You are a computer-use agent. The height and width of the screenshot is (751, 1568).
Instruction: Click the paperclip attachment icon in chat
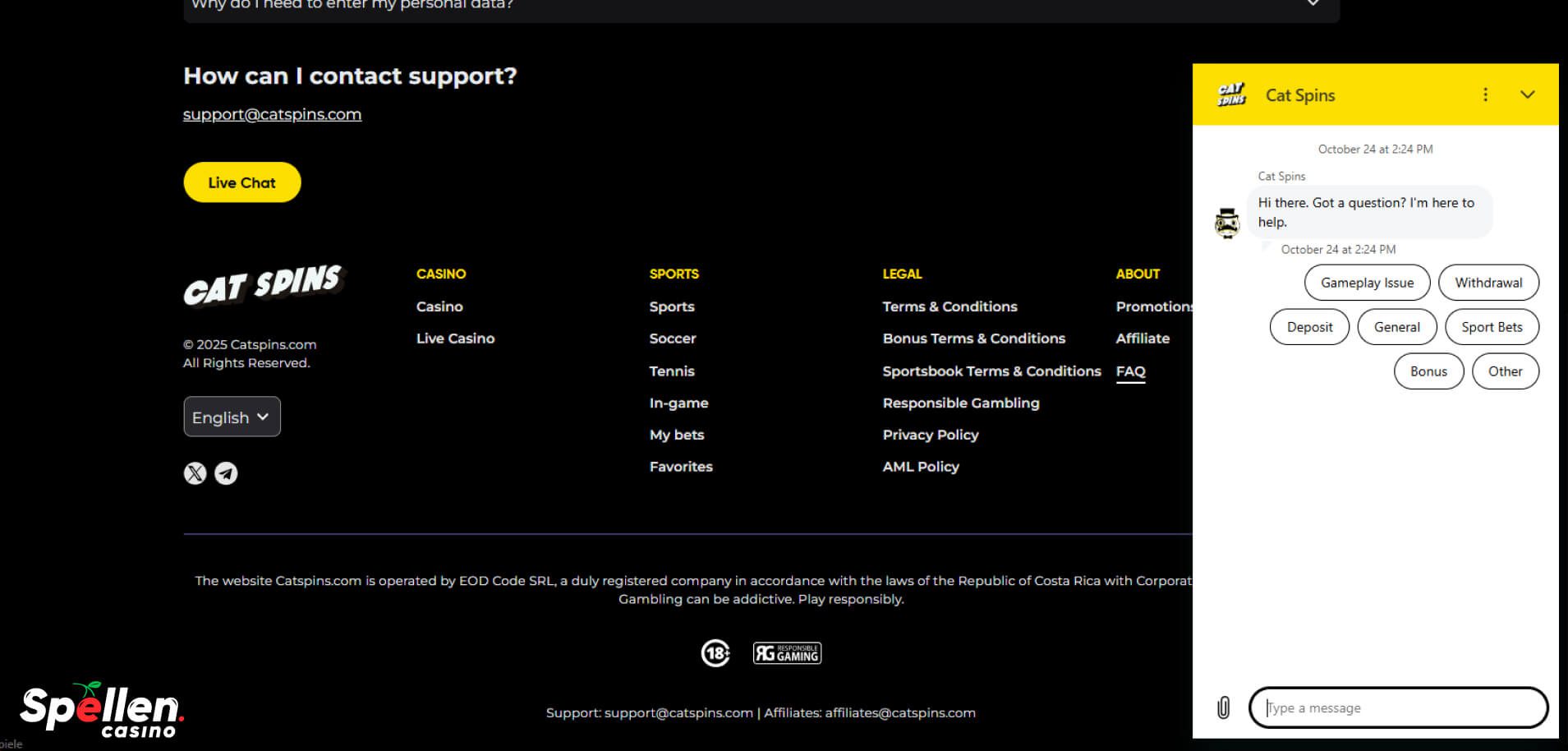pos(1223,707)
